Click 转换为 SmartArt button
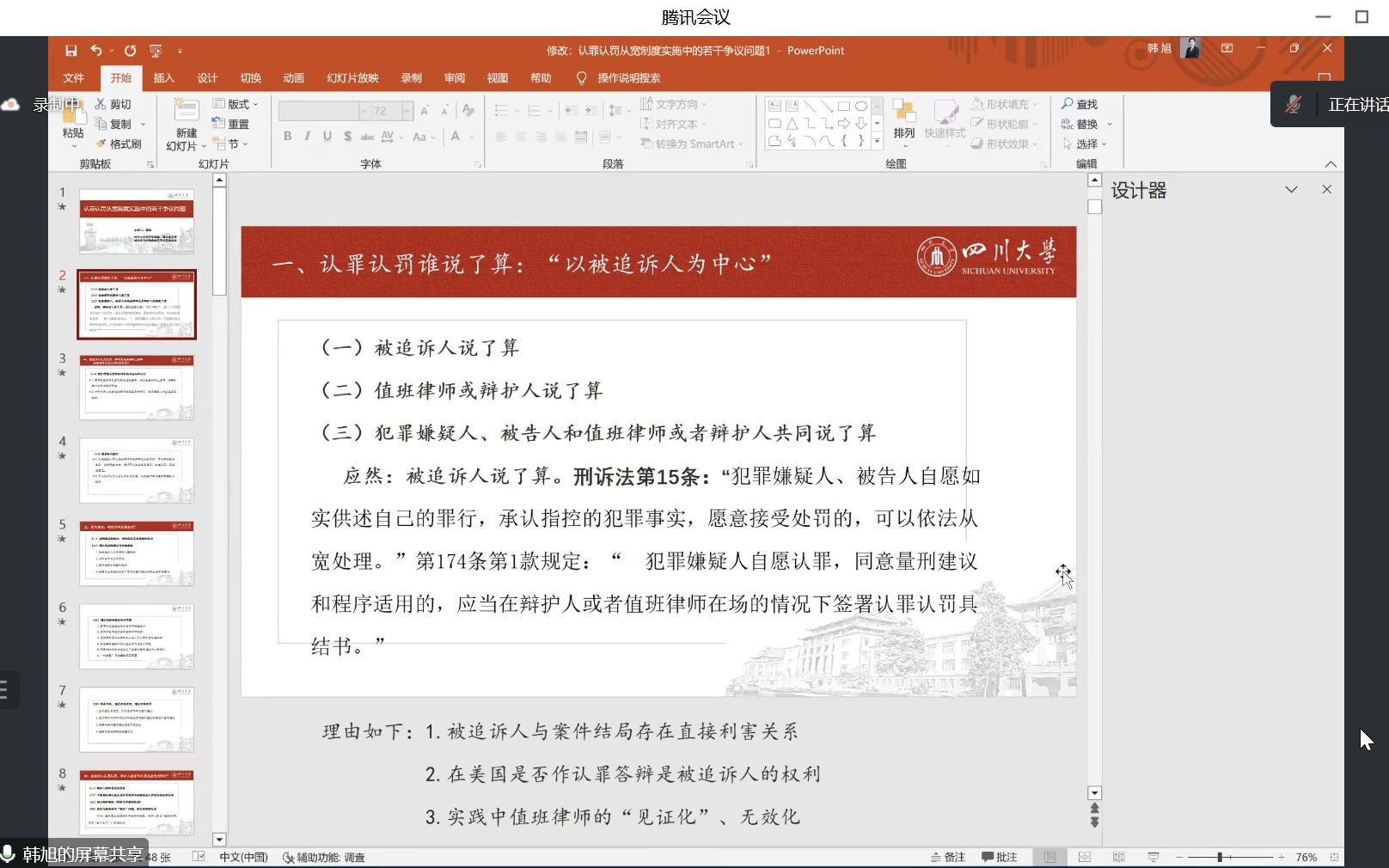 [x=692, y=144]
